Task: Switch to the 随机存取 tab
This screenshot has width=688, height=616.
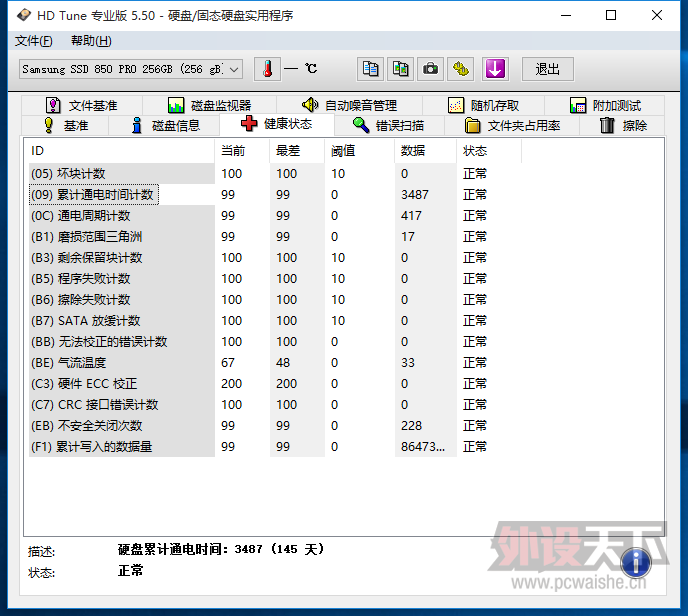Action: pos(484,105)
